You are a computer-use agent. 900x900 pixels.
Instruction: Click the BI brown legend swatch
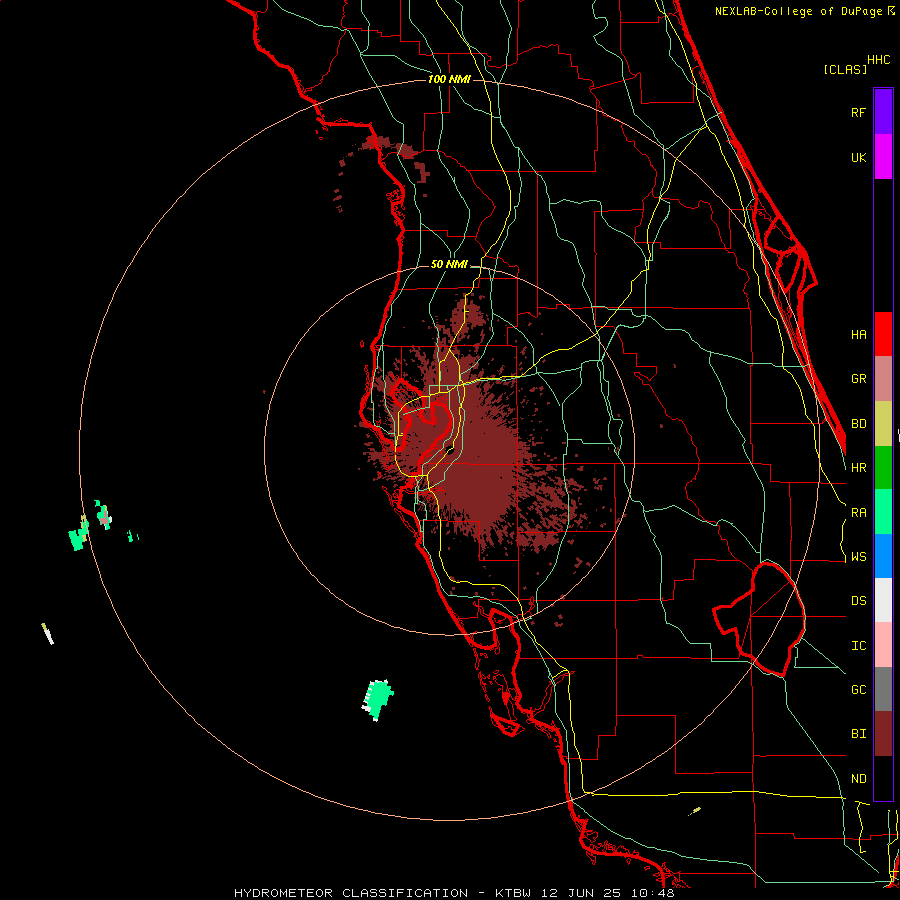click(883, 734)
